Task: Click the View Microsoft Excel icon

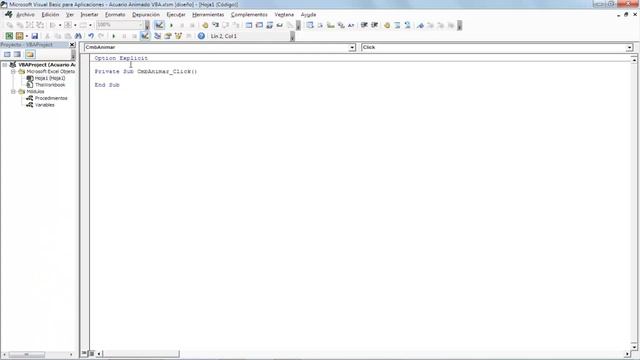Action: pyautogui.click(x=9, y=36)
